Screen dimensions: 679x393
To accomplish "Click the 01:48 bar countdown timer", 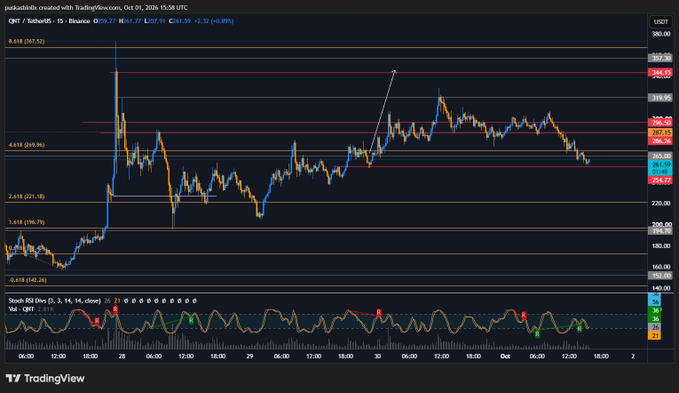I will click(660, 172).
